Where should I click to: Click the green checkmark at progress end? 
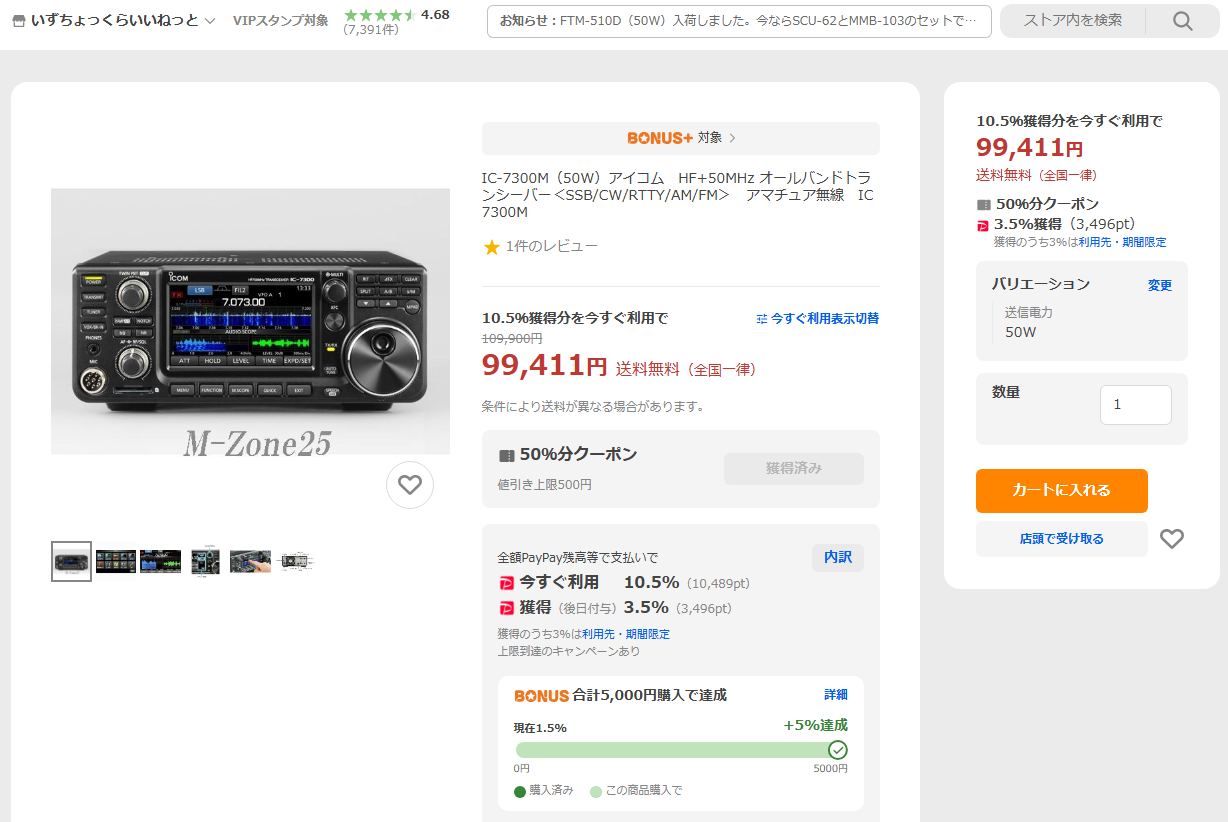pos(838,750)
